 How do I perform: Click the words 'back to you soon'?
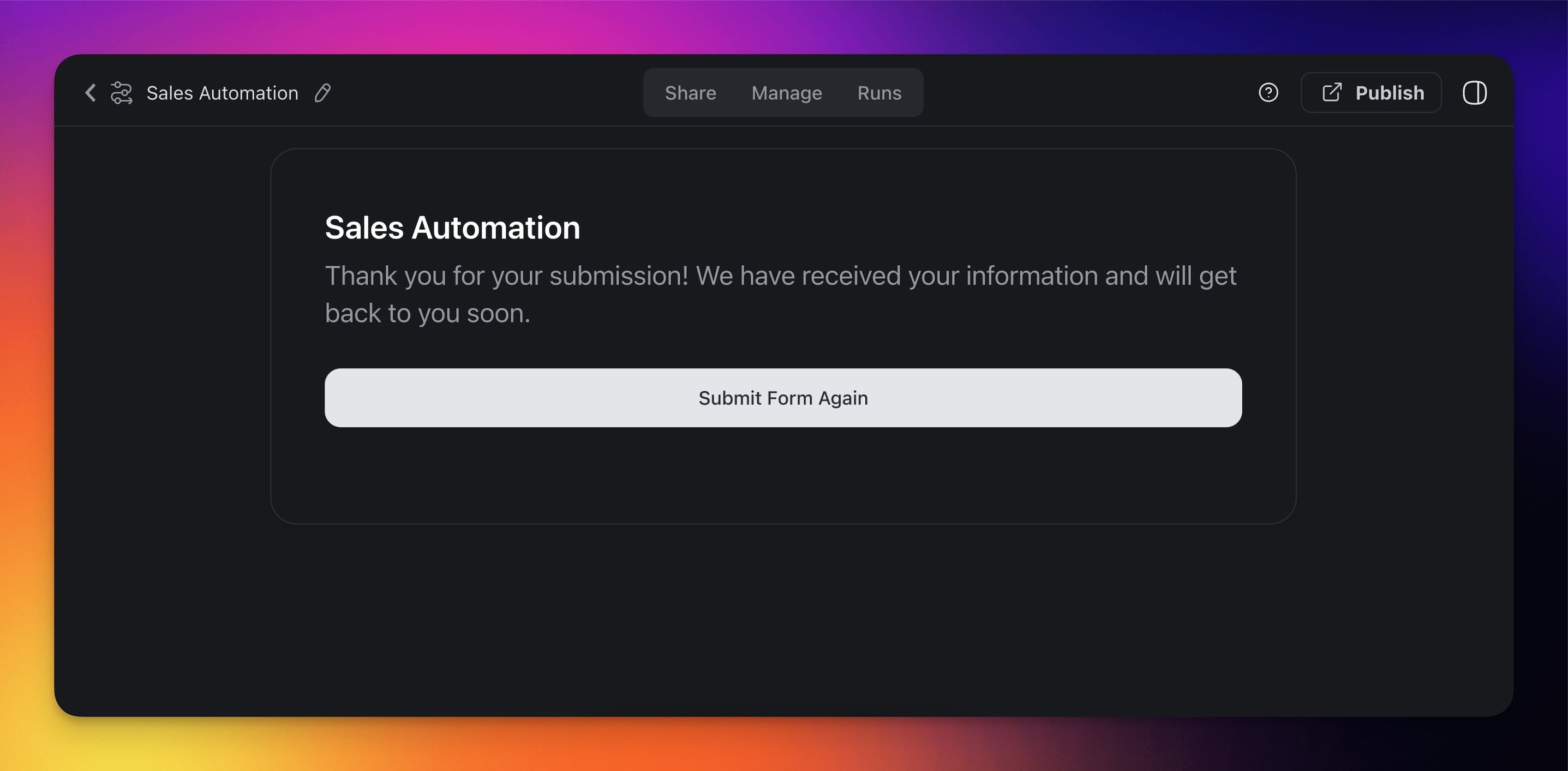pos(427,314)
